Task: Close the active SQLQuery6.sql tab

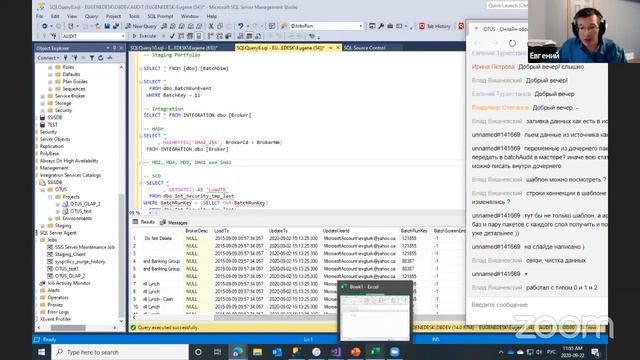Action: (x=338, y=48)
